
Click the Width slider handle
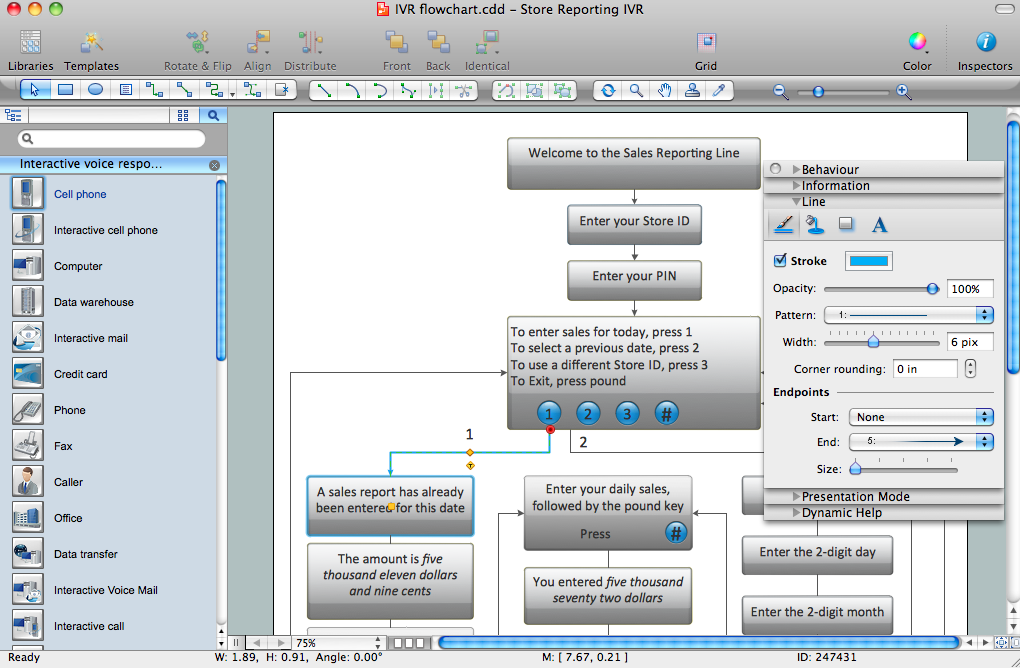[x=874, y=341]
